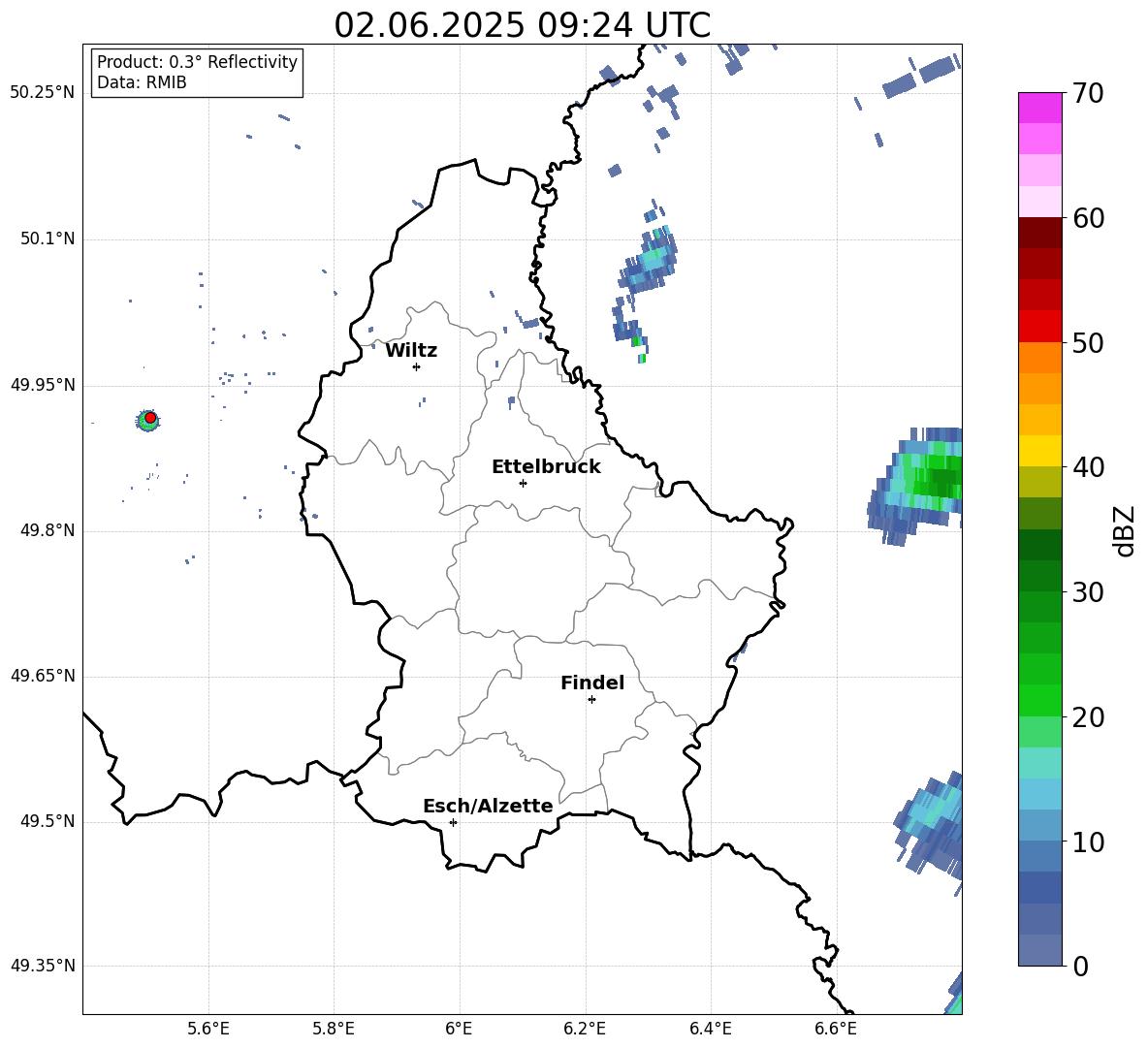Click the Esch/Alzette location cross marker
This screenshot has width=1148, height=1048.
453,822
